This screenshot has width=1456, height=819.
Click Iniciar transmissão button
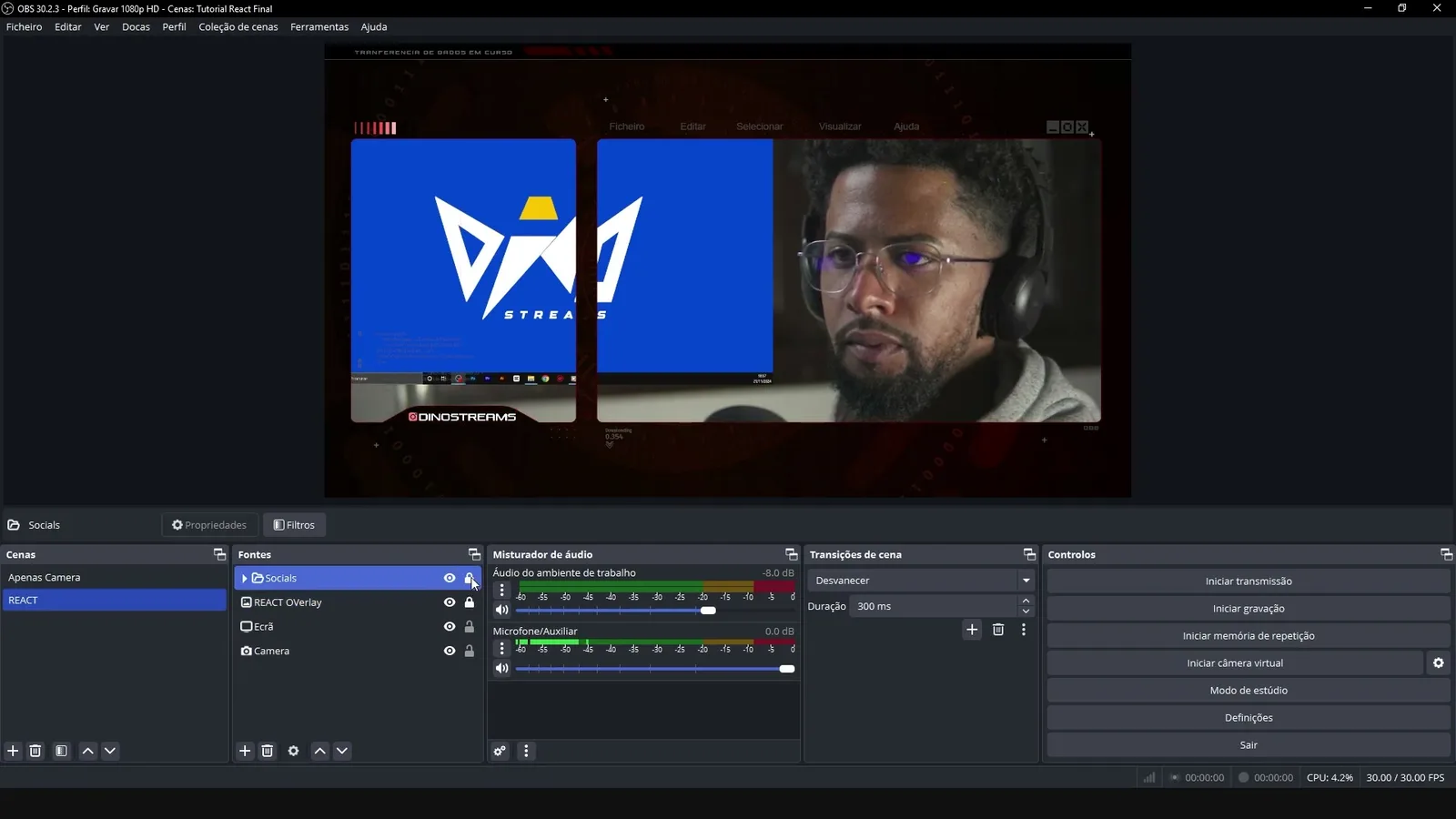click(1249, 581)
